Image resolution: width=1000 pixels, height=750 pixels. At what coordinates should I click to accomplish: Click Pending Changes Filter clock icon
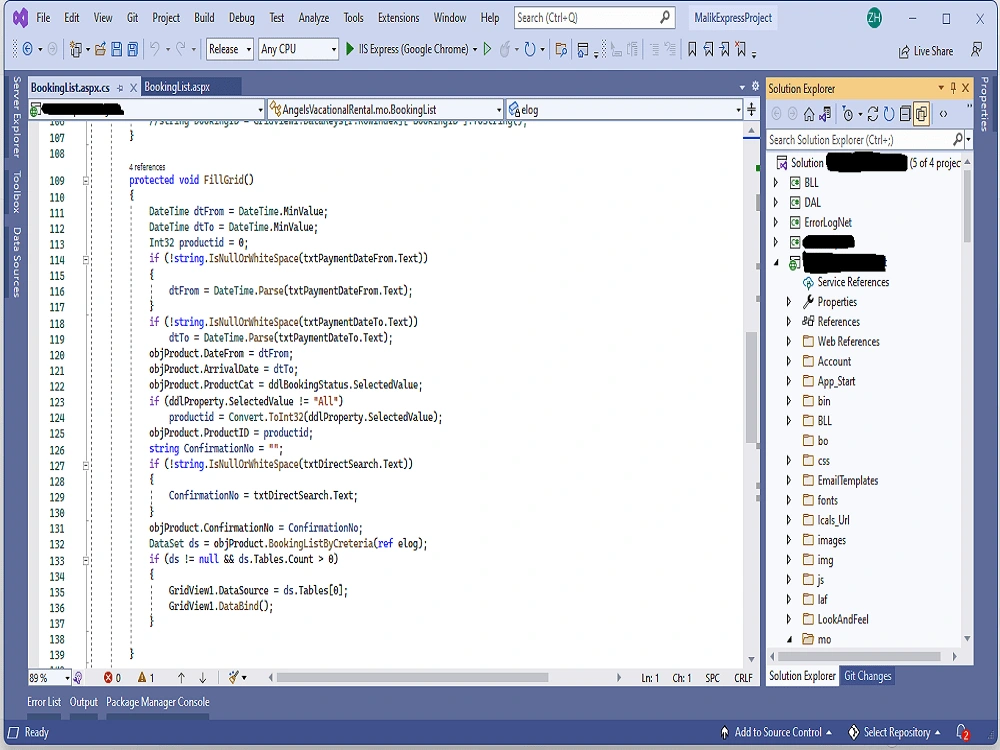(x=848, y=114)
